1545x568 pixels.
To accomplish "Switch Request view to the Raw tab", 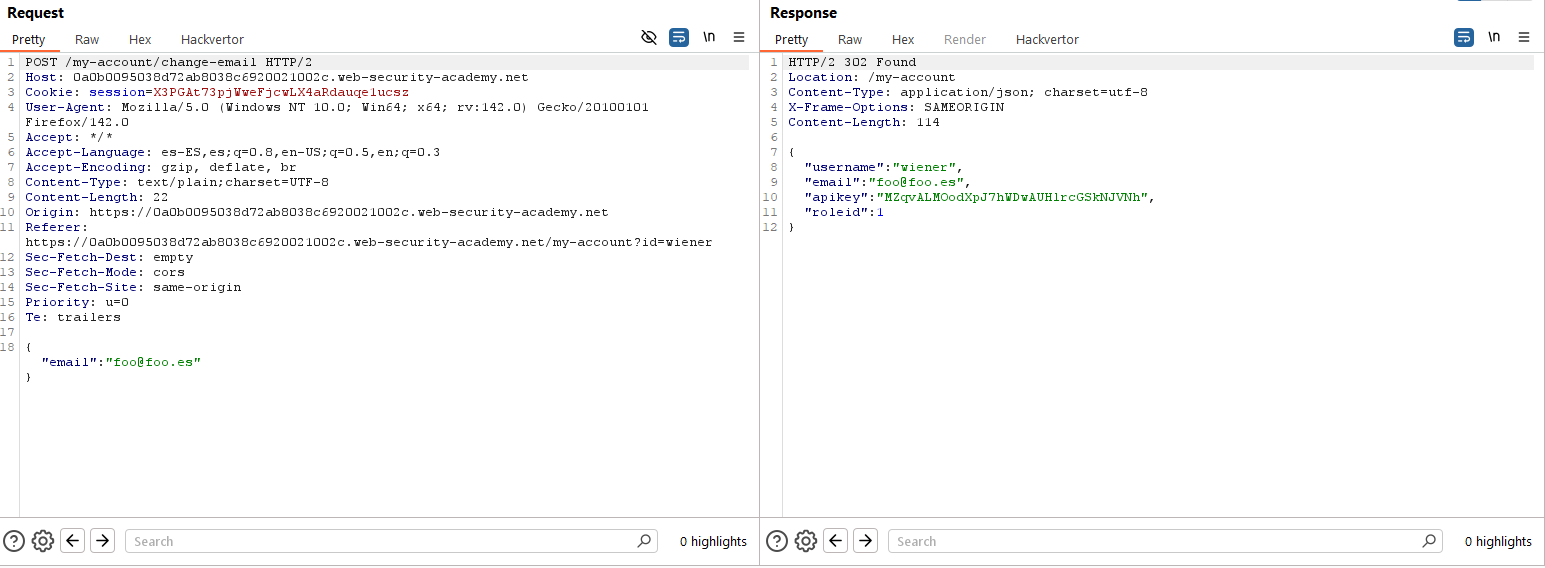I will click(x=87, y=40).
